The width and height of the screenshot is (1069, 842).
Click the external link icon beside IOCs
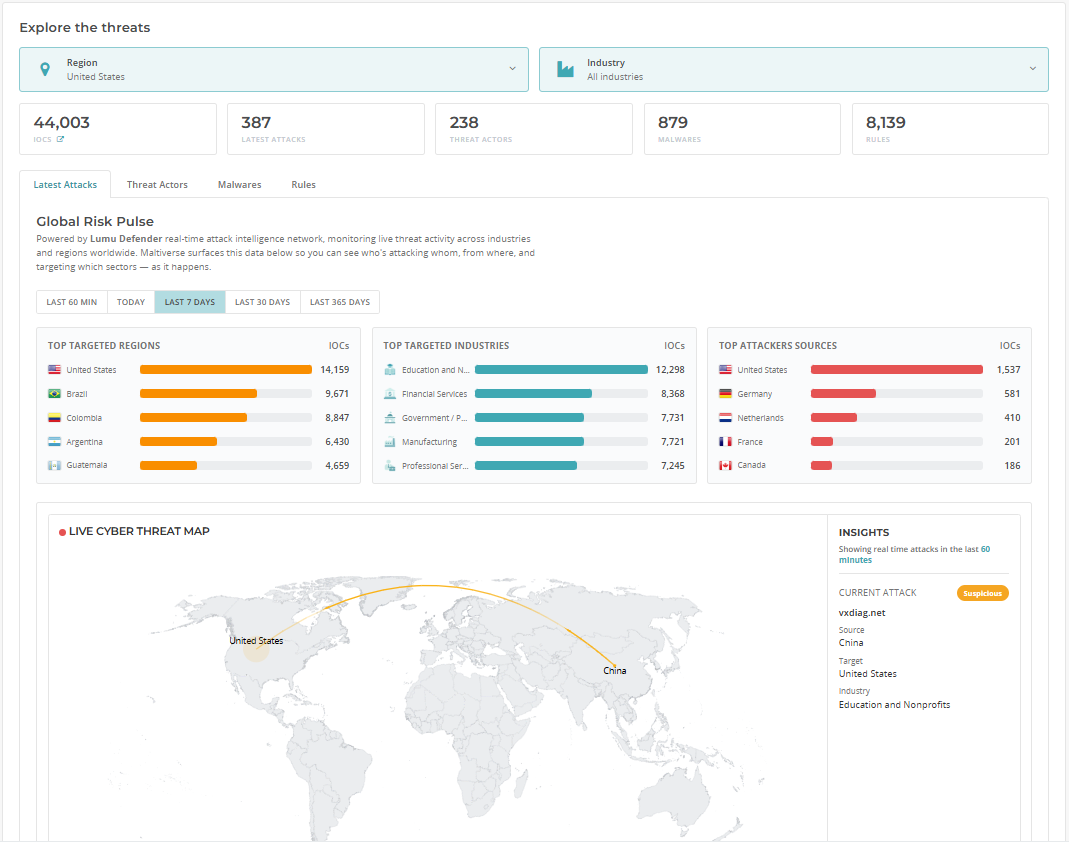(x=60, y=139)
